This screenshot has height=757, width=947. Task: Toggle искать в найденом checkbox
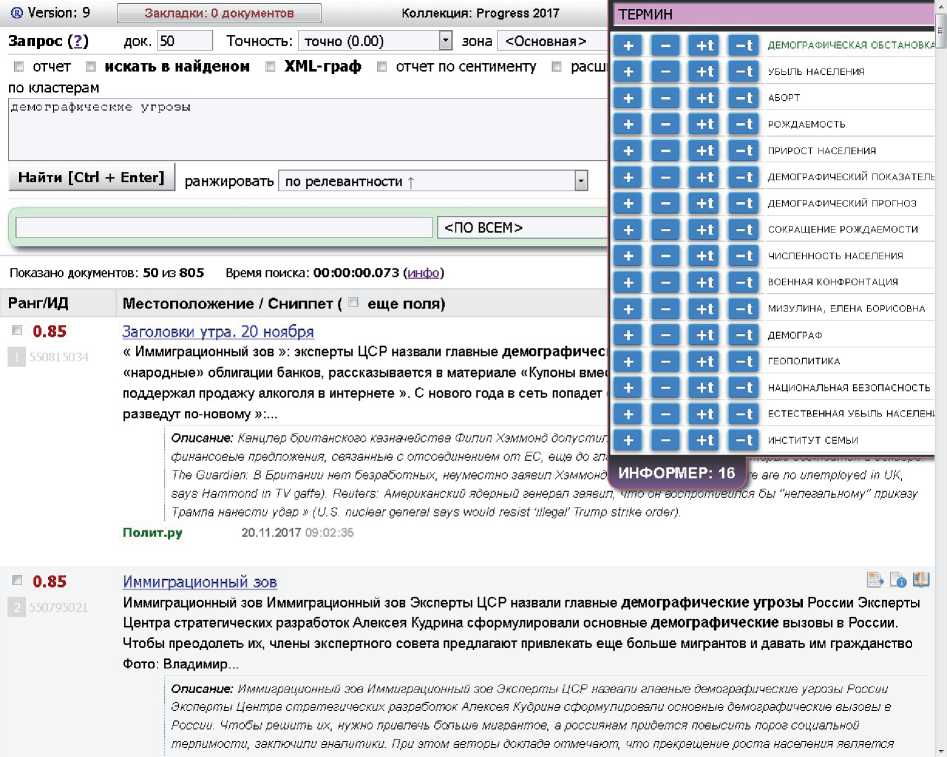pyautogui.click(x=91, y=66)
